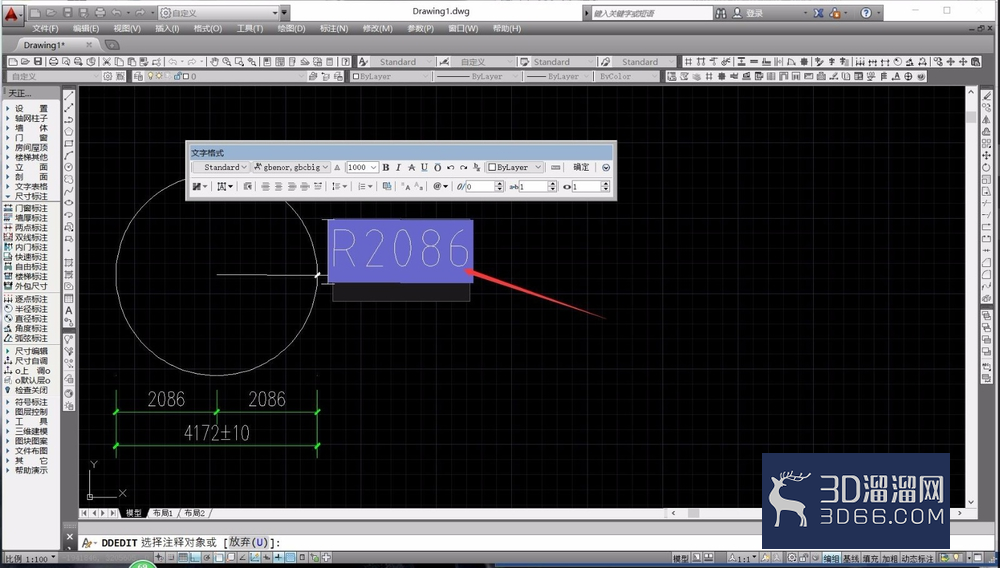1000x568 pixels.
Task: Click 文字表格 in the left panel
Action: pyautogui.click(x=31, y=187)
